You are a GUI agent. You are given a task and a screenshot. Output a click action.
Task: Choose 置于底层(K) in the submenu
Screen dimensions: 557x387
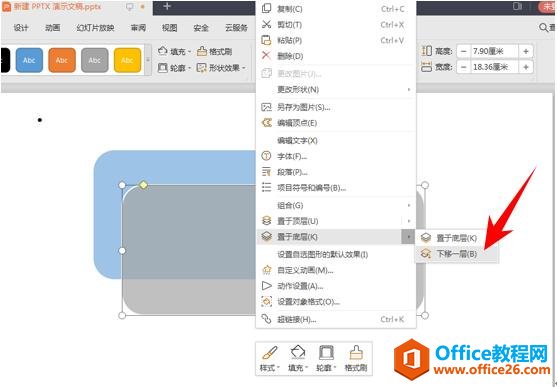click(x=456, y=238)
